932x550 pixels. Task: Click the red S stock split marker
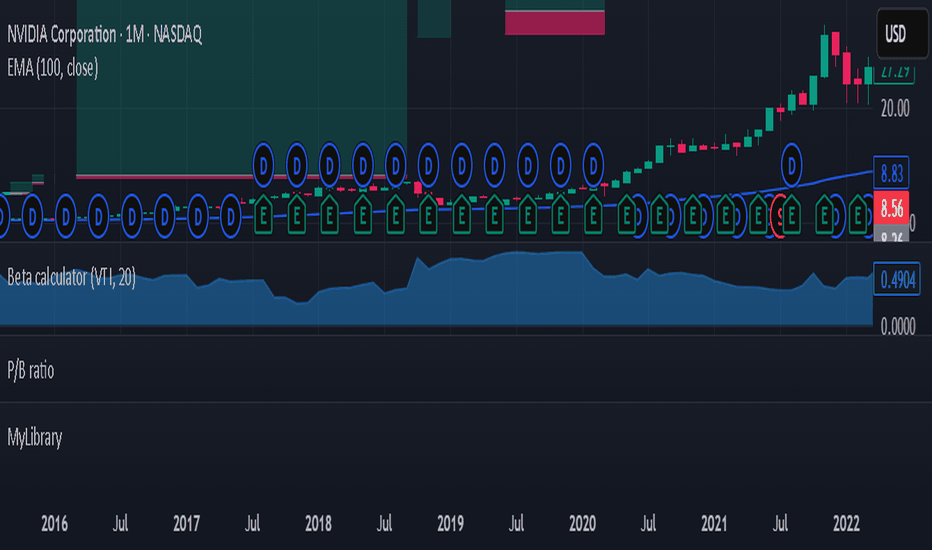click(x=778, y=218)
